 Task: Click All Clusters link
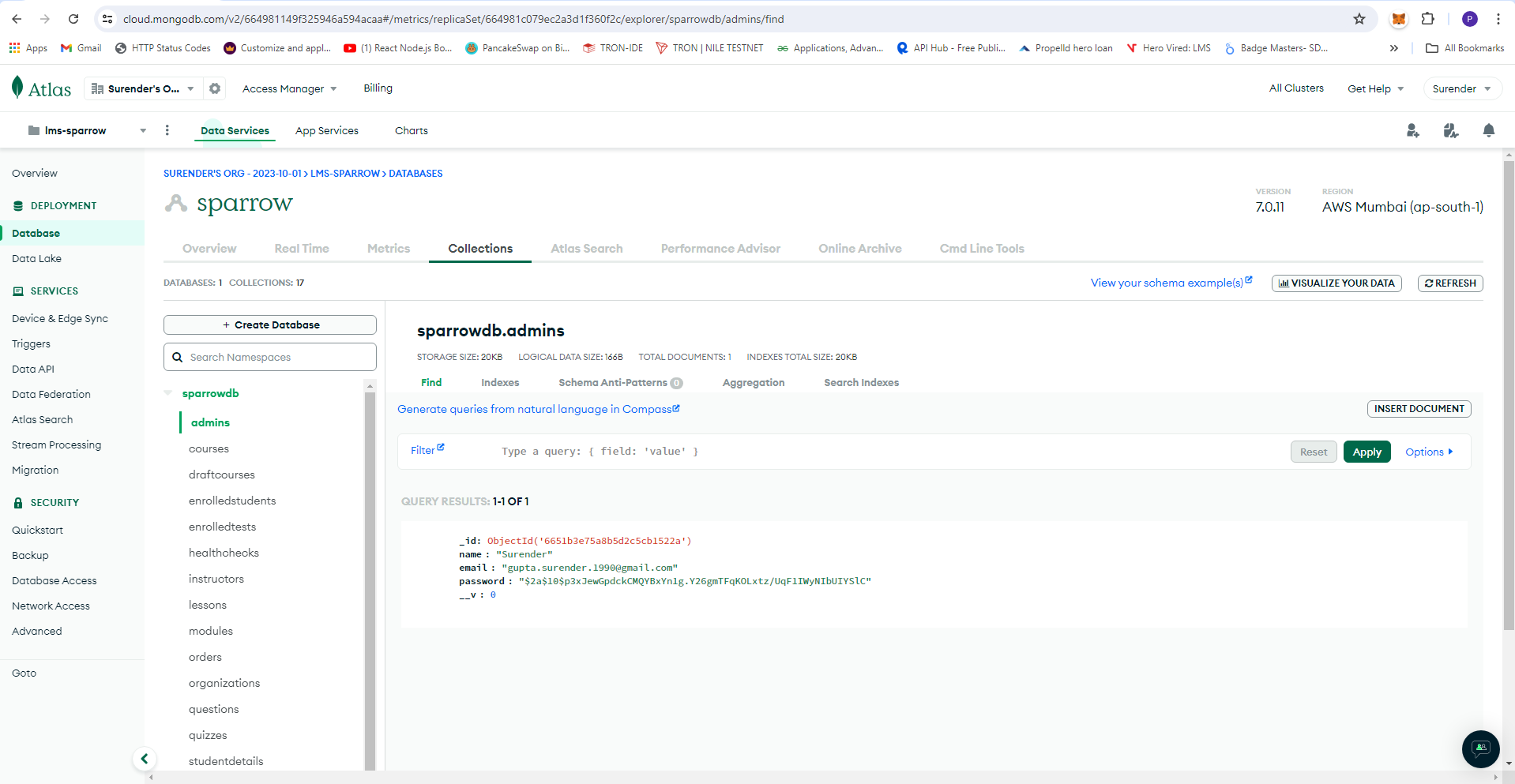1296,88
